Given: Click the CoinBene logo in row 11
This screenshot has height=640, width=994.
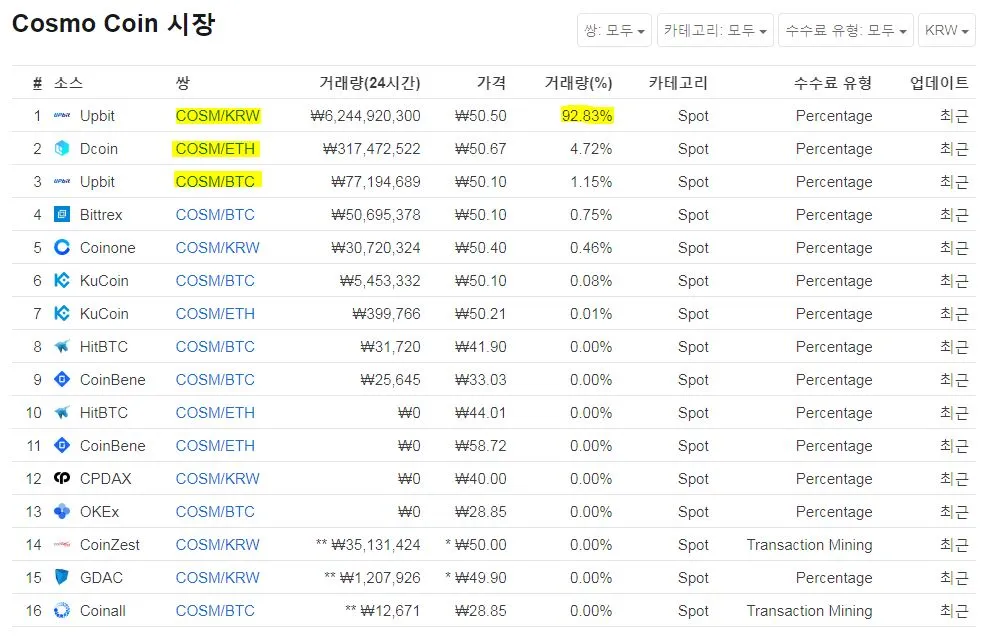Looking at the screenshot, I should [x=62, y=445].
